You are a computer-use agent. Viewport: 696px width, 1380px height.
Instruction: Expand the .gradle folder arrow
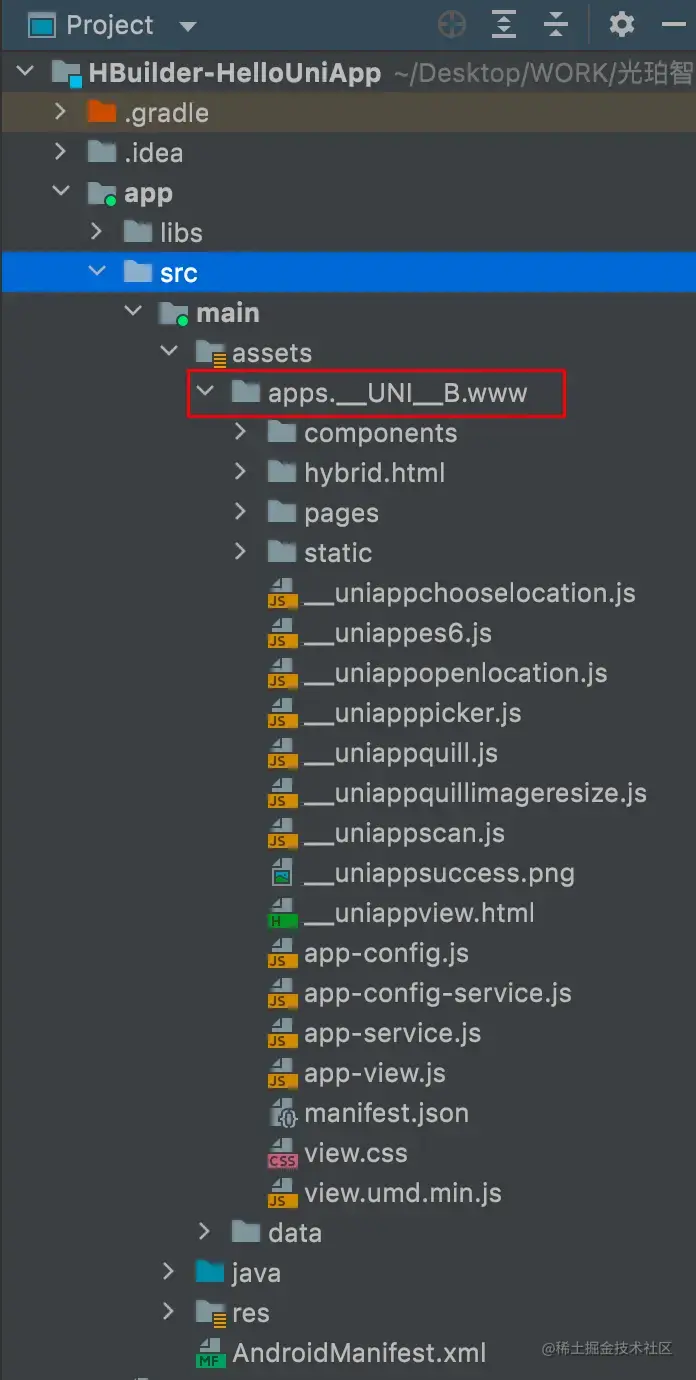click(60, 112)
